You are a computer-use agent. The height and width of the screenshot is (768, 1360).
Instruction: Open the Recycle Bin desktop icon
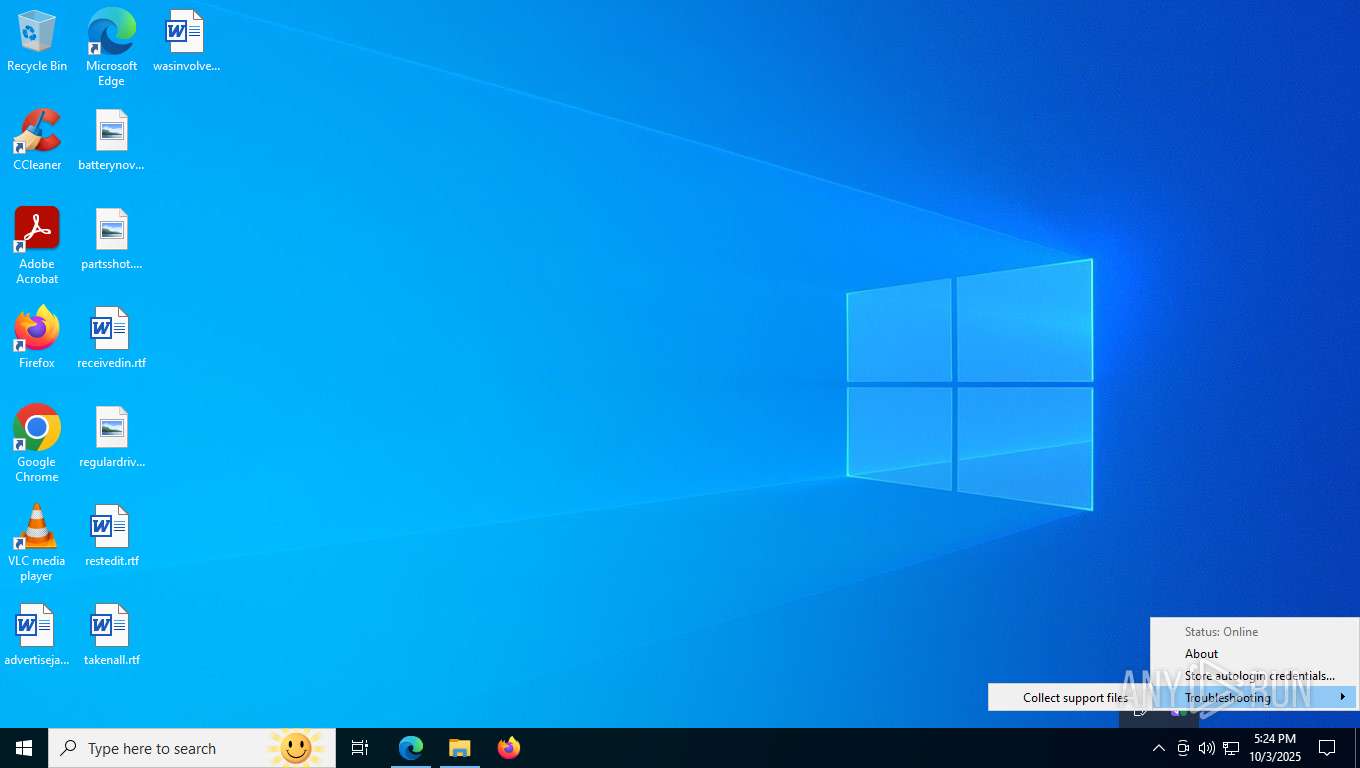(x=37, y=42)
